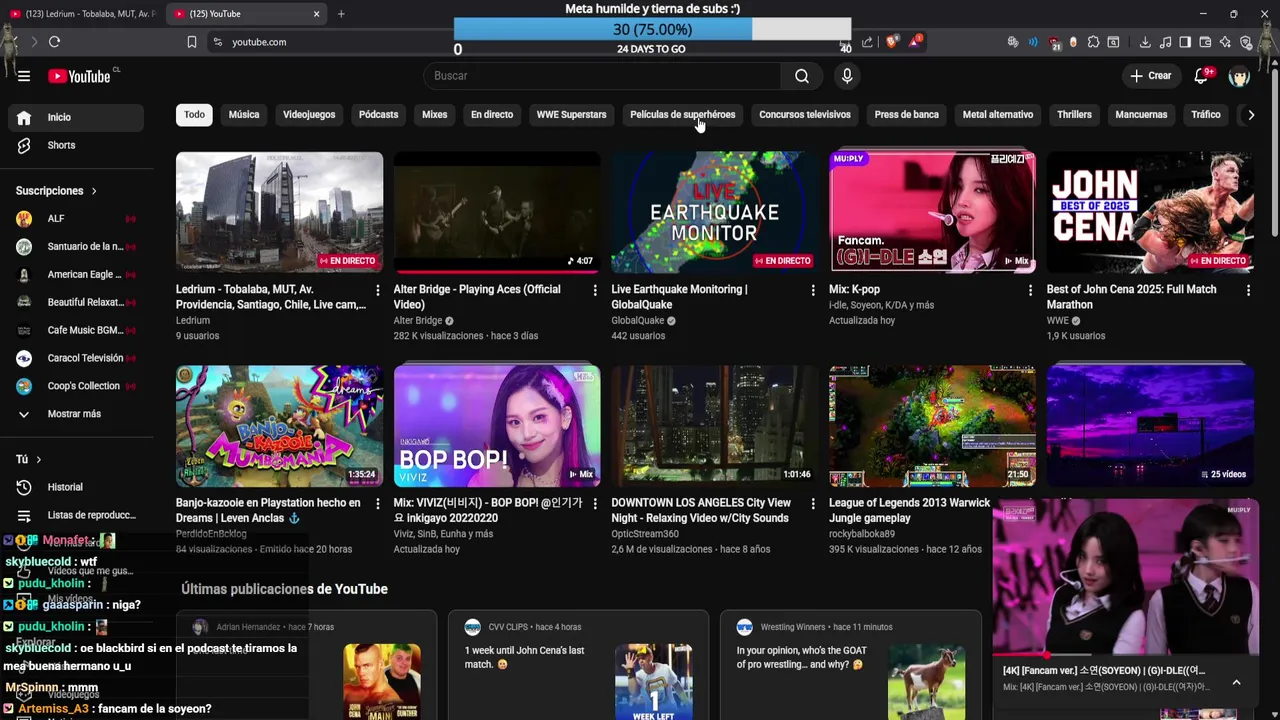This screenshot has width=1280, height=720.
Task: Reload the page in browser toolbar
Action: tap(54, 42)
